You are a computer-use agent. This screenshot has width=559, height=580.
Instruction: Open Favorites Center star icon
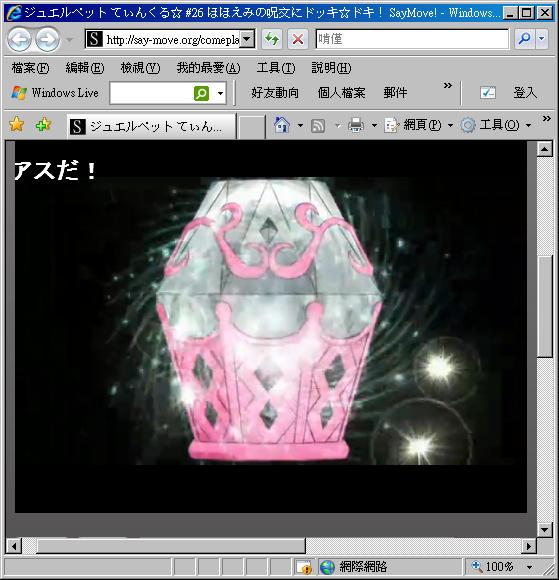coord(17,125)
